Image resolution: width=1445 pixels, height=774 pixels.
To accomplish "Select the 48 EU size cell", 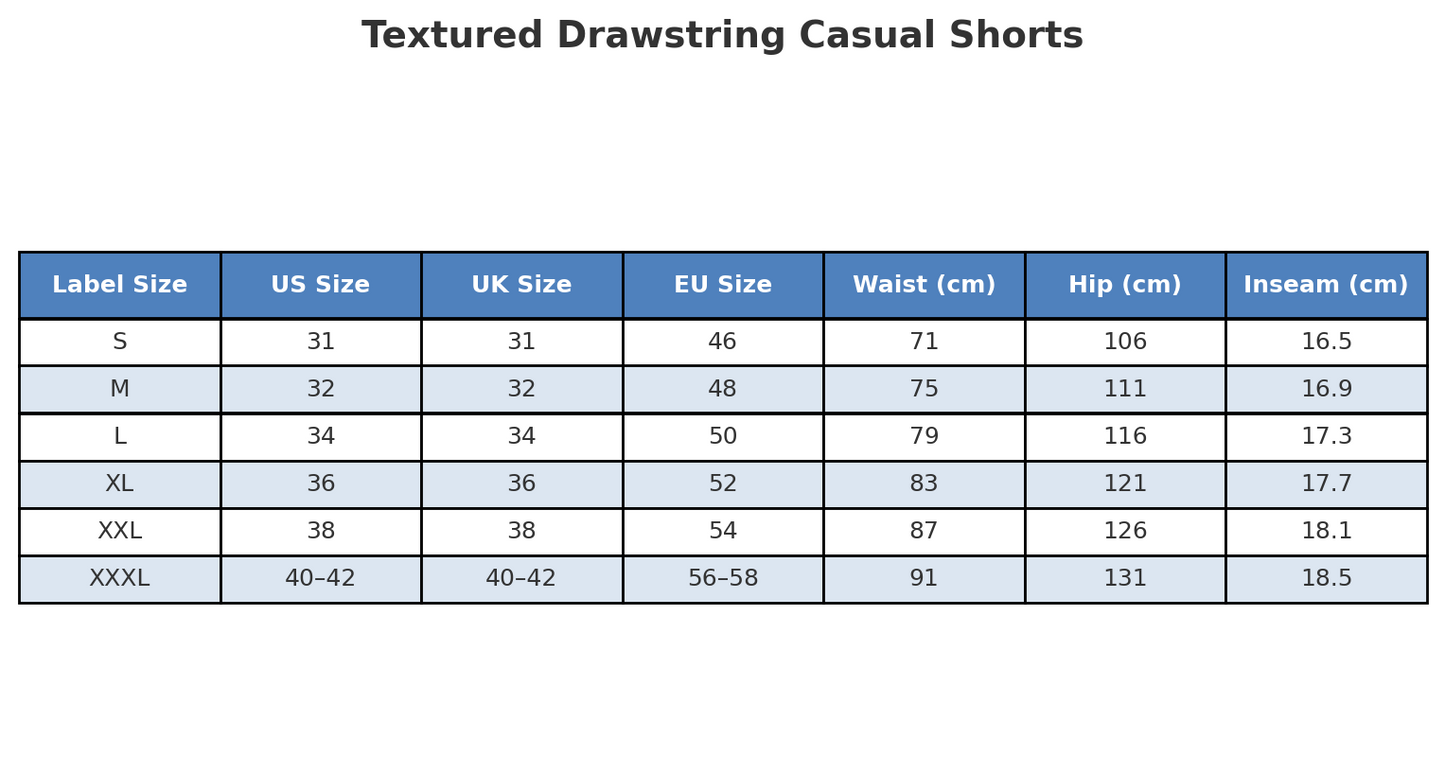I will tap(722, 390).
